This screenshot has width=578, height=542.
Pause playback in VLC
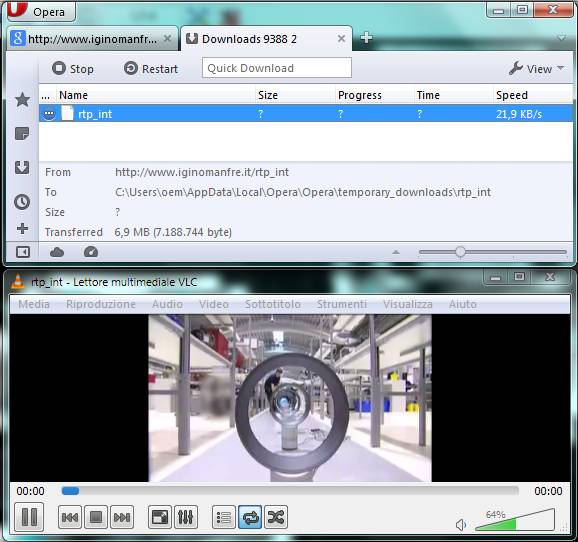click(x=29, y=517)
